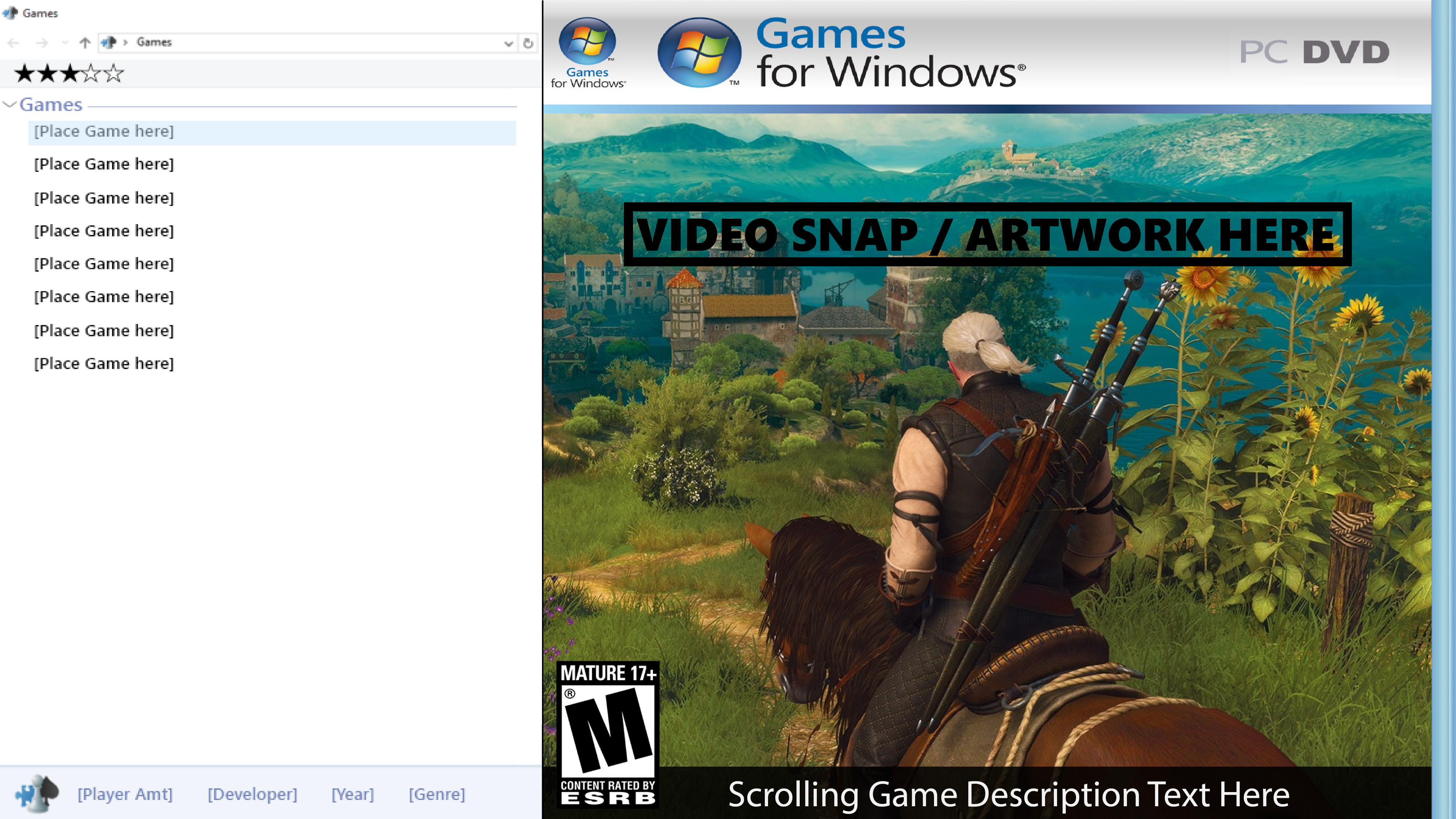1456x819 pixels.
Task: Click the Refresh button
Action: click(528, 43)
